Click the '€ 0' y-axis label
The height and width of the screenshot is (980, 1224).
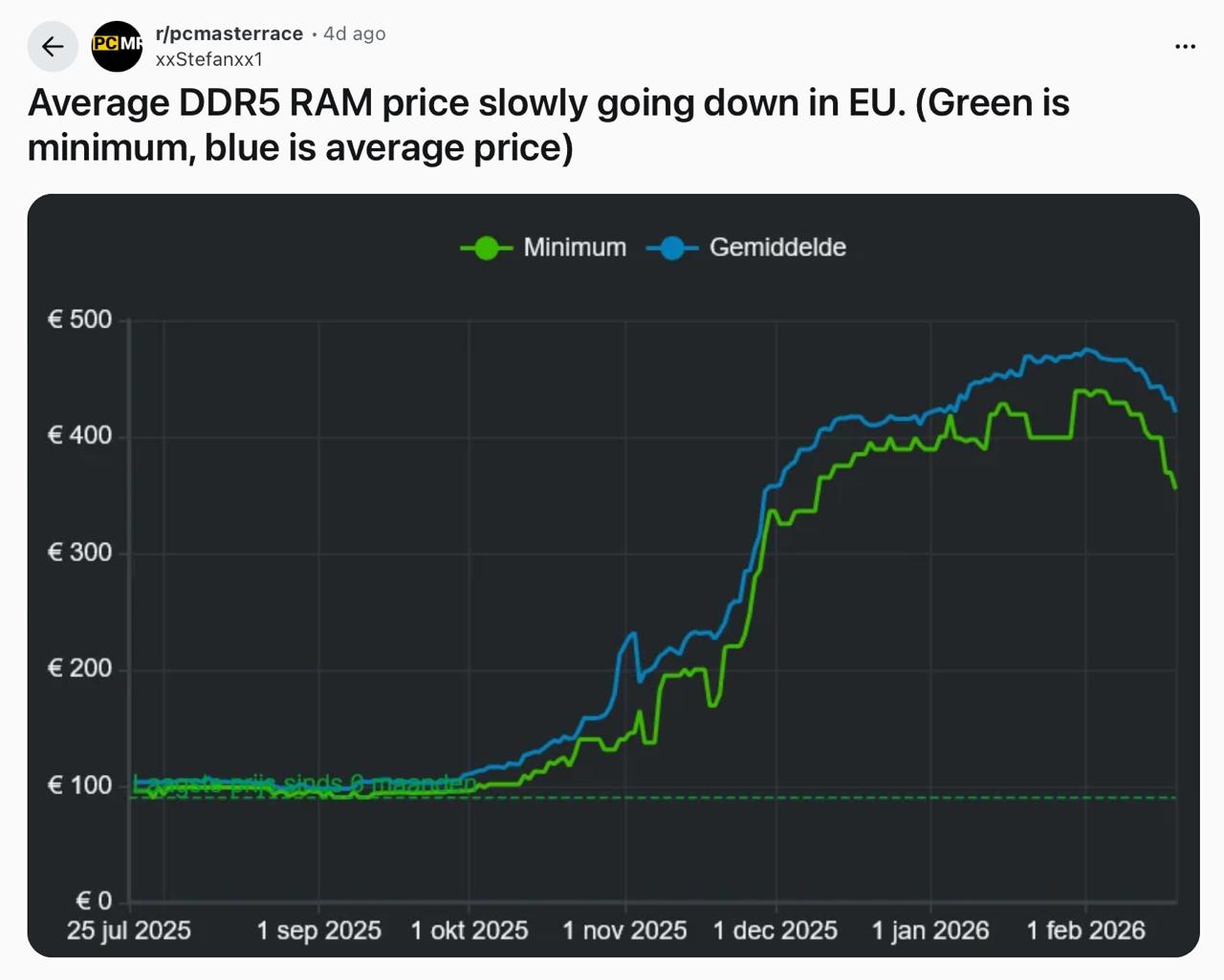click(x=94, y=901)
